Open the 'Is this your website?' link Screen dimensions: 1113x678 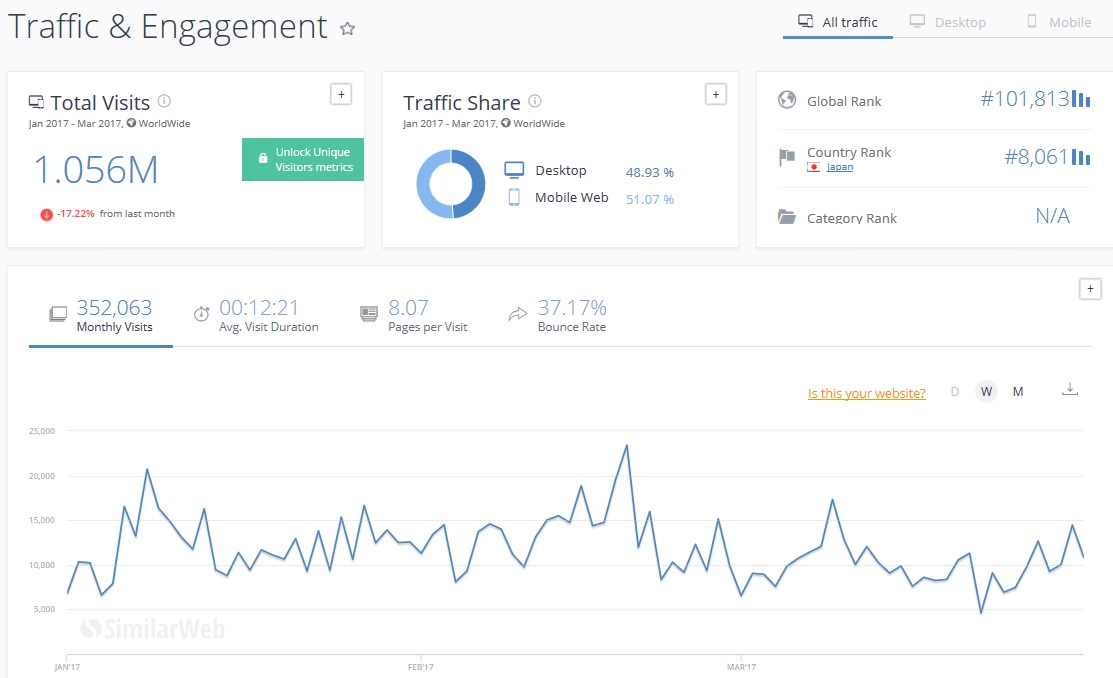pyautogui.click(x=866, y=394)
